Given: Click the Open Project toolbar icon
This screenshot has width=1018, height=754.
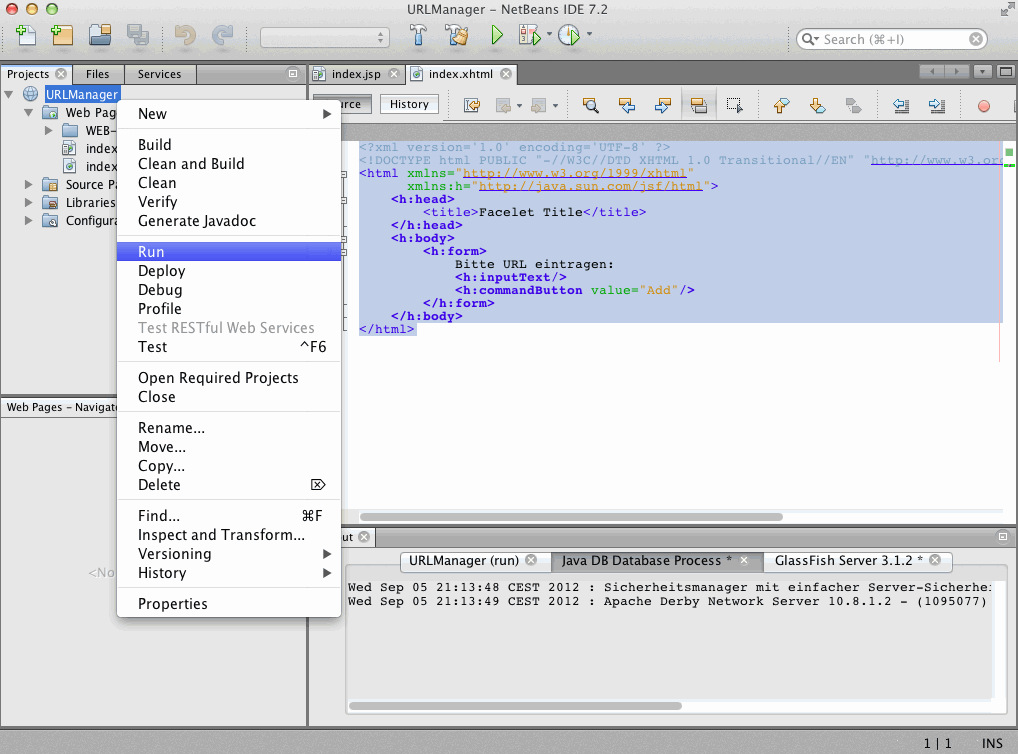Looking at the screenshot, I should (100, 37).
